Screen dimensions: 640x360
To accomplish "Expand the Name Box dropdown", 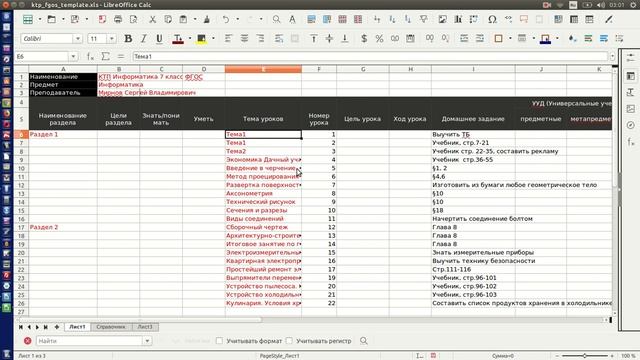I will tap(73, 57).
